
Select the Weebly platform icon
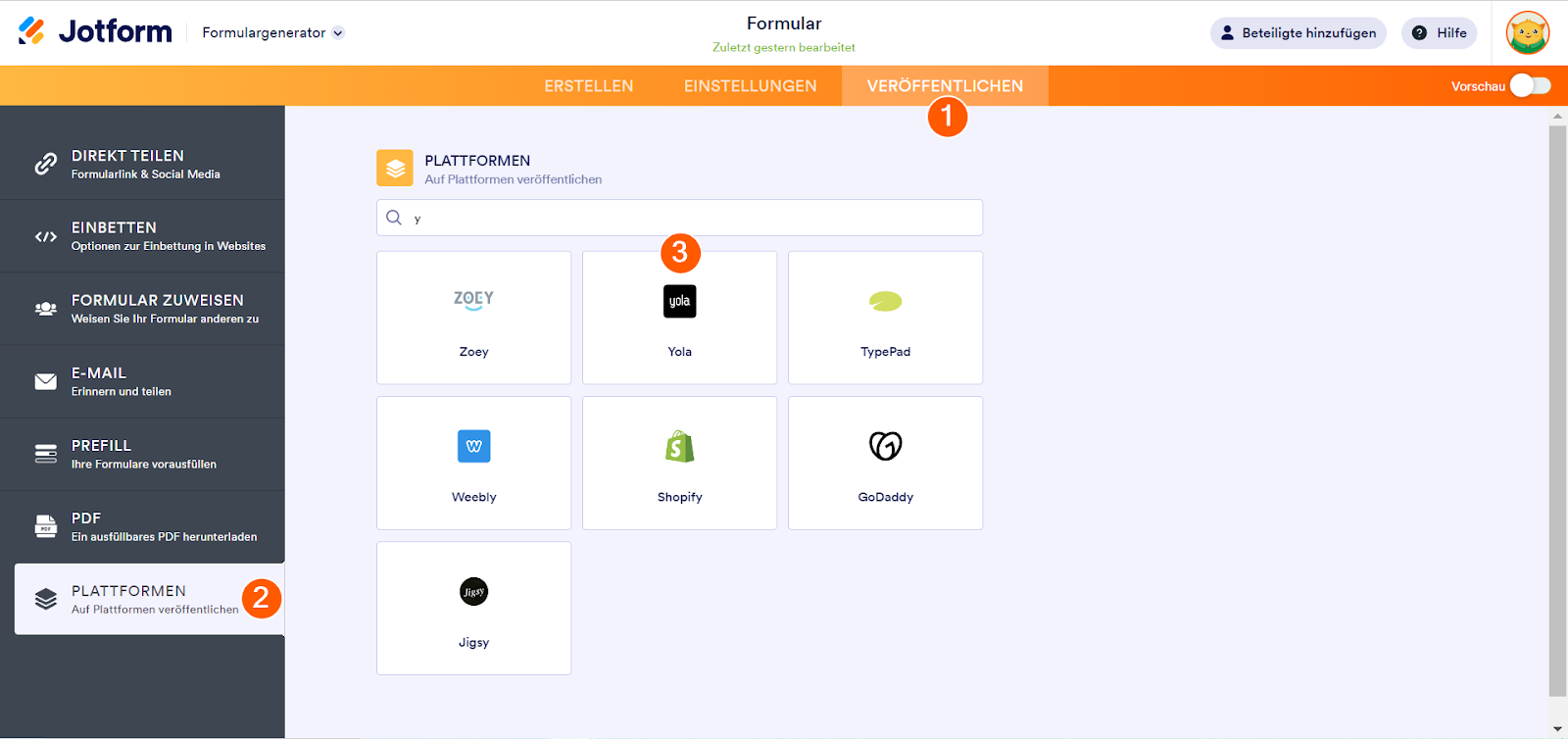(x=474, y=446)
